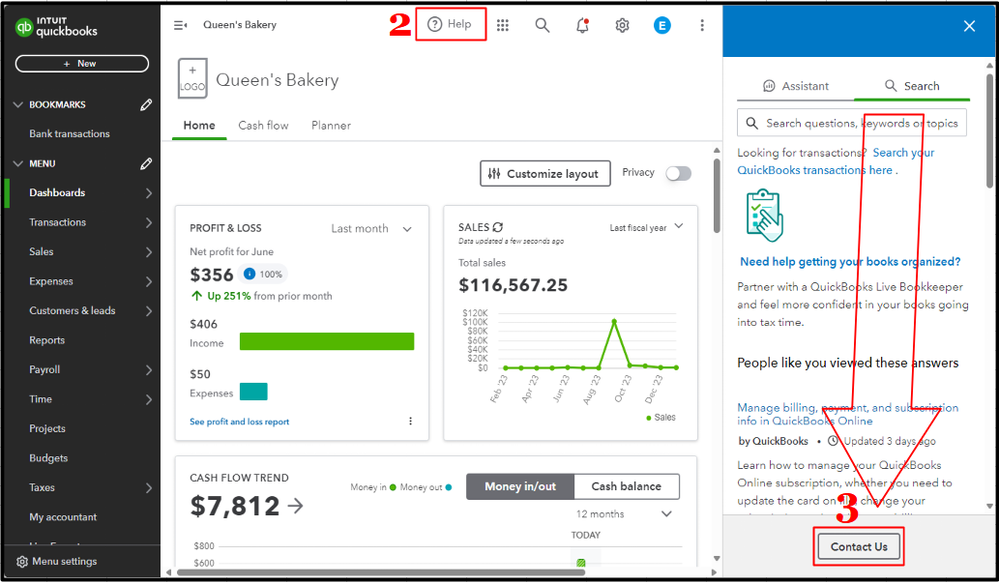Switch to the Home tab
999x582 pixels.
coord(199,126)
